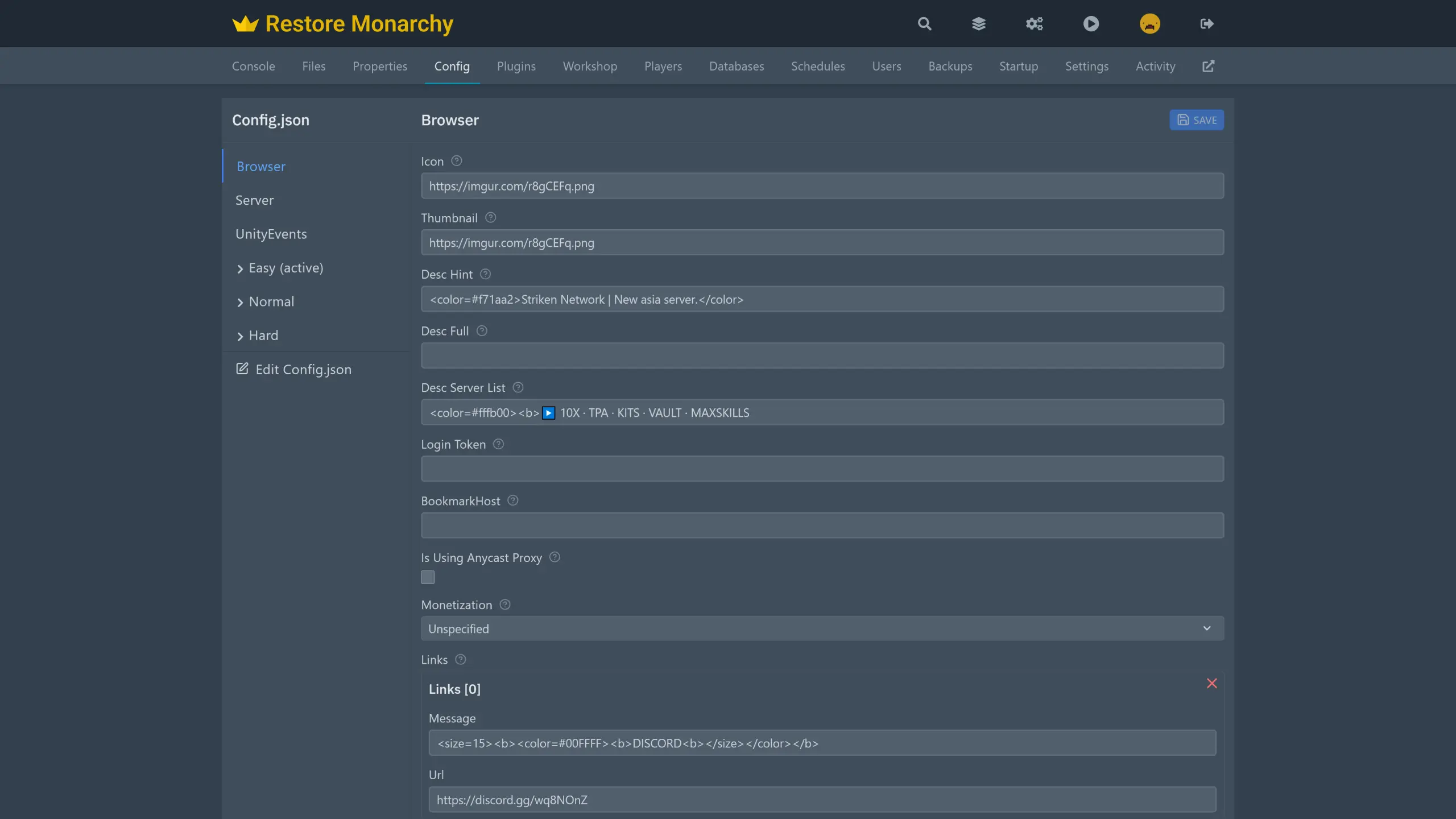Open the external link icon after Activity

tap(1209, 66)
